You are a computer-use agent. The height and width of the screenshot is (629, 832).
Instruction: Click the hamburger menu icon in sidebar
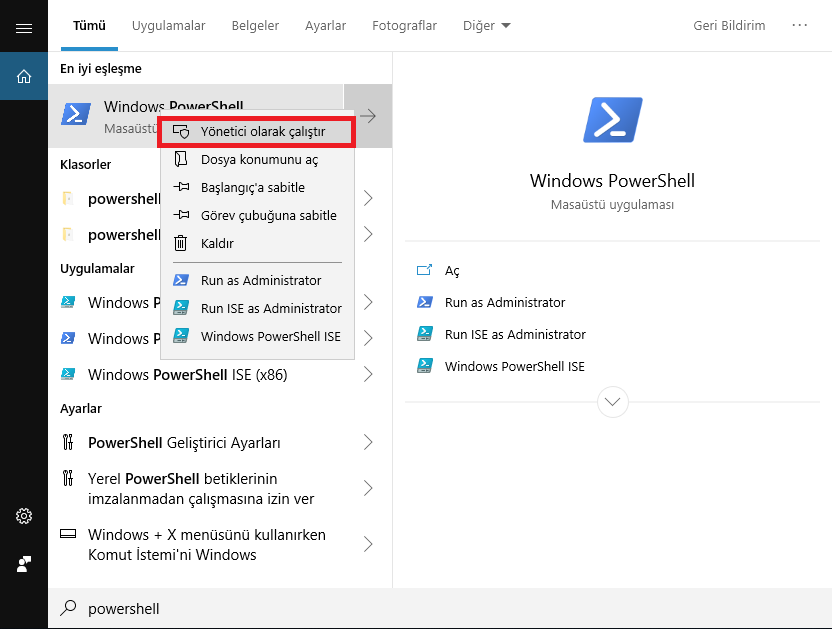point(24,27)
